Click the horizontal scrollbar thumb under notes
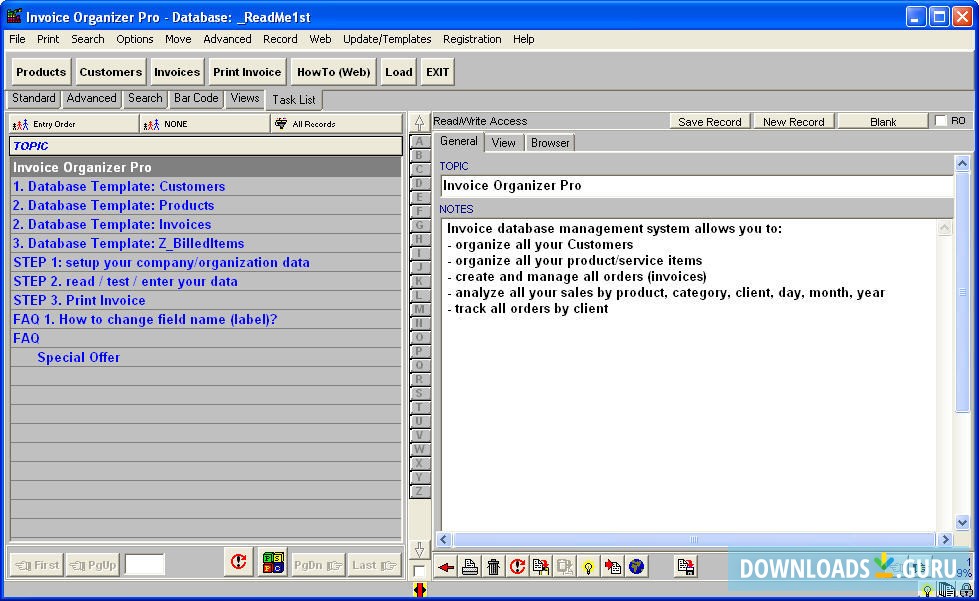The width and height of the screenshot is (979, 601). click(x=694, y=539)
